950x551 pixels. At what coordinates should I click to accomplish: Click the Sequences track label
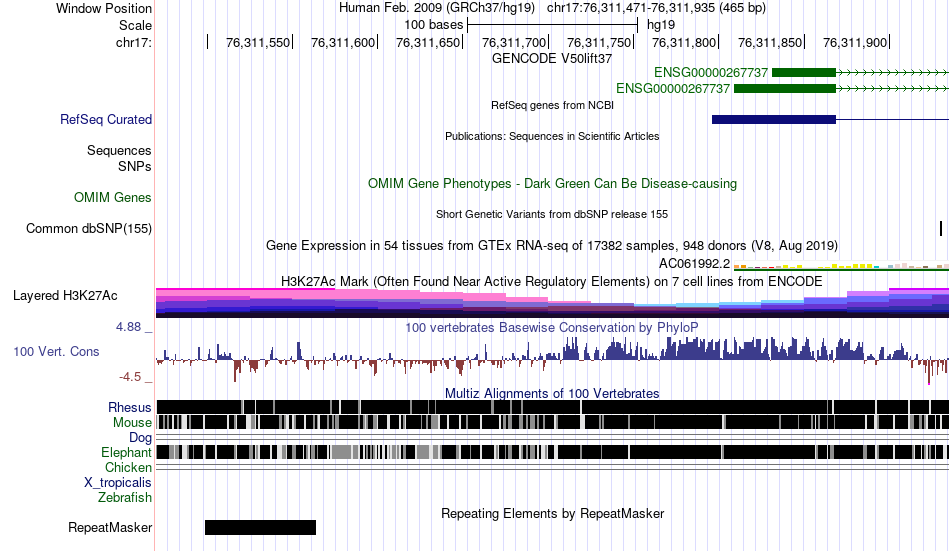point(119,150)
